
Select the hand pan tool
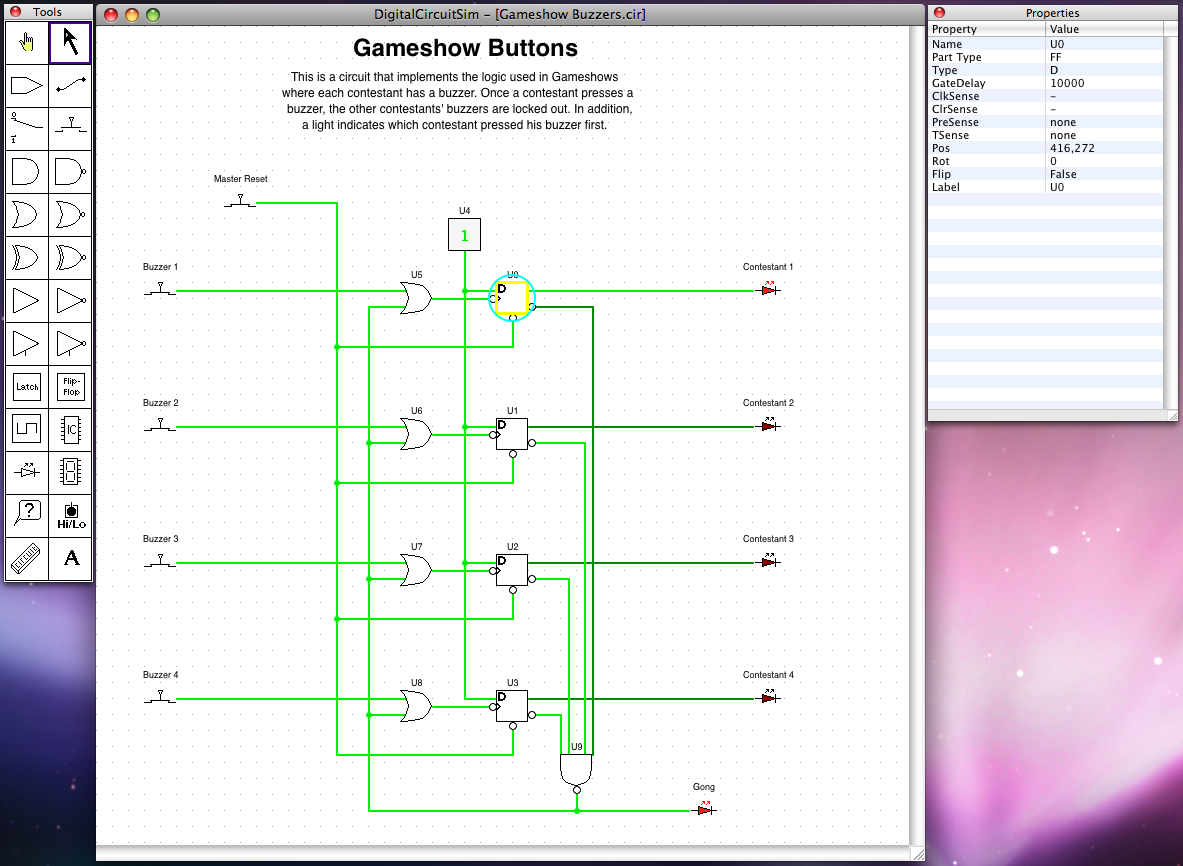coord(27,43)
